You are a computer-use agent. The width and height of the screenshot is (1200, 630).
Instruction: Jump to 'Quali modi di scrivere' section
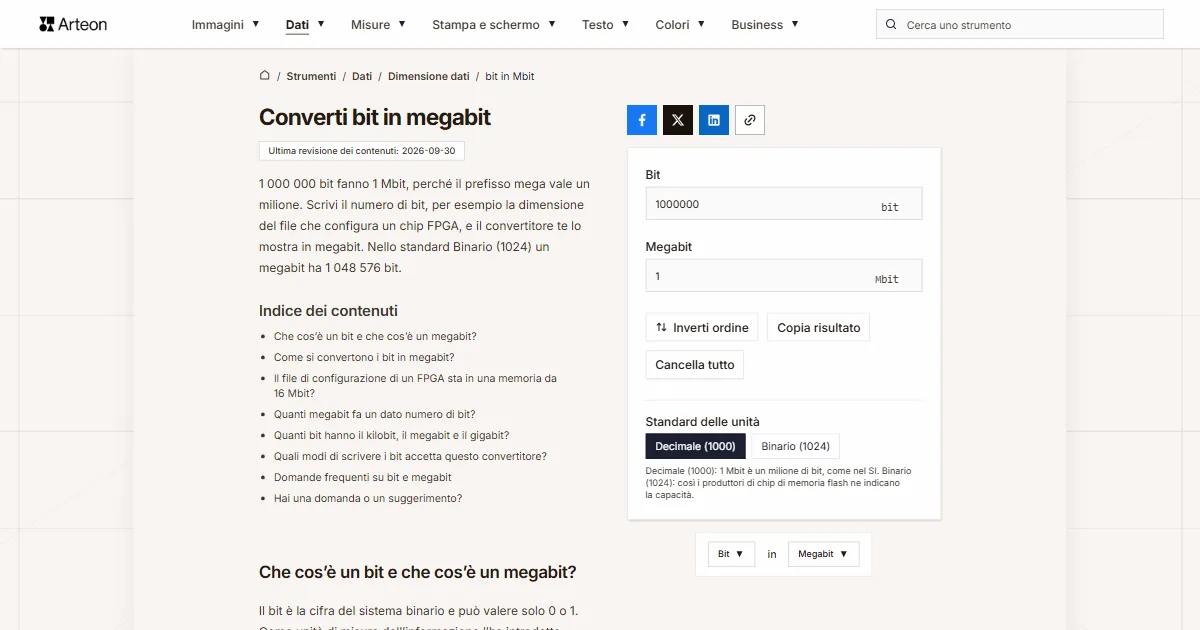(x=410, y=457)
